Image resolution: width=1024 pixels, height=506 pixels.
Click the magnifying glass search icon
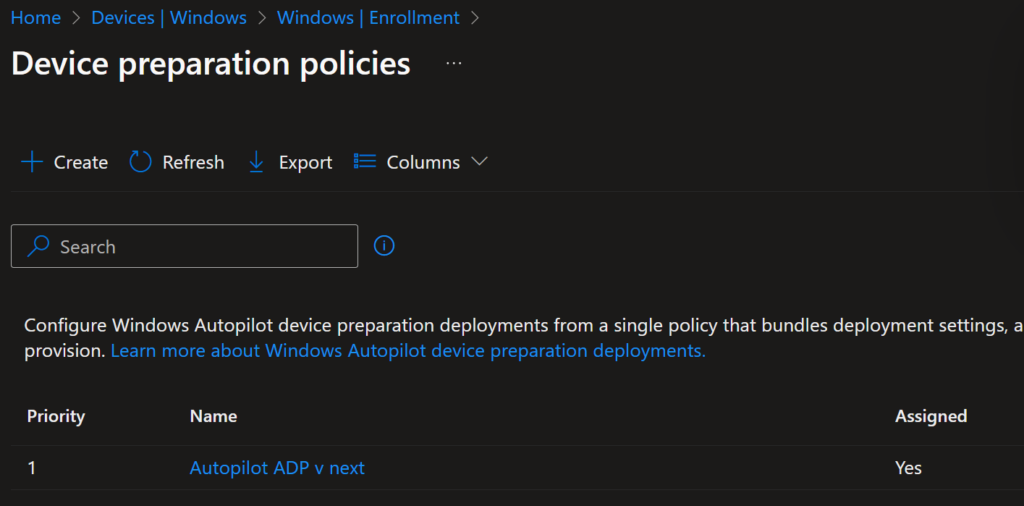[x=38, y=246]
